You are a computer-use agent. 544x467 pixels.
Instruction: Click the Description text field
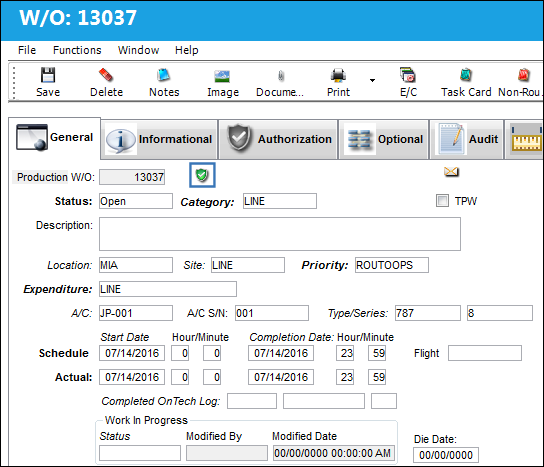(280, 234)
